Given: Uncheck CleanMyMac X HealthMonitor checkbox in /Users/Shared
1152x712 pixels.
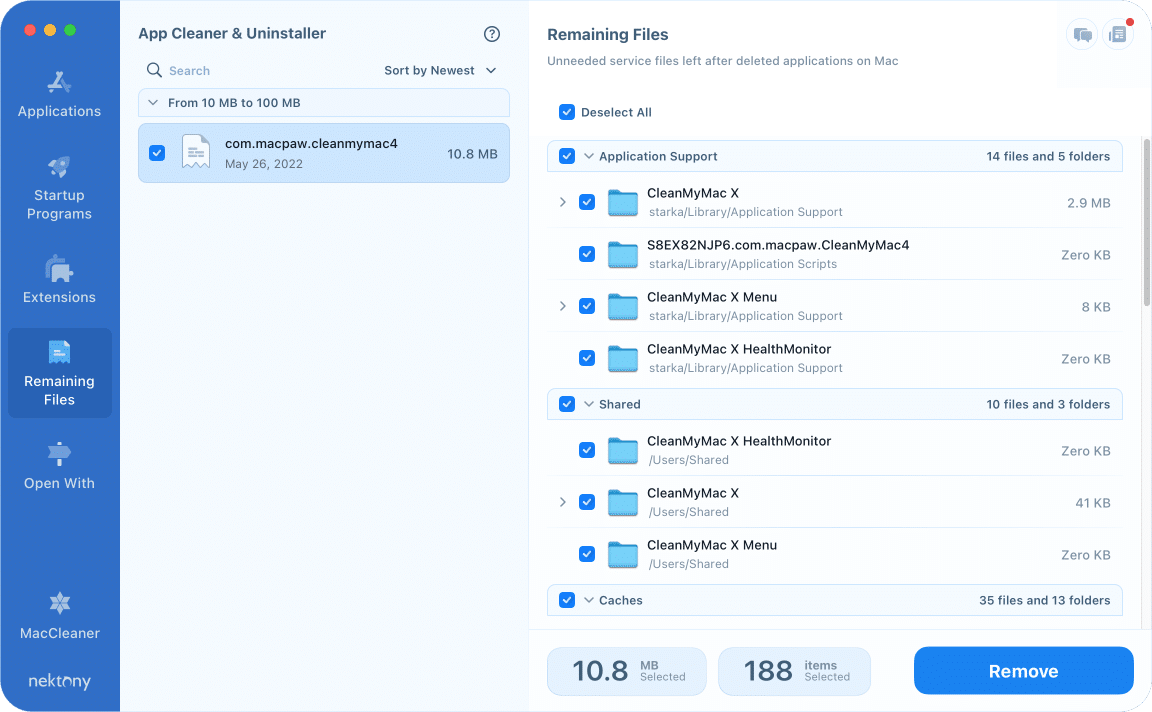Looking at the screenshot, I should point(587,450).
